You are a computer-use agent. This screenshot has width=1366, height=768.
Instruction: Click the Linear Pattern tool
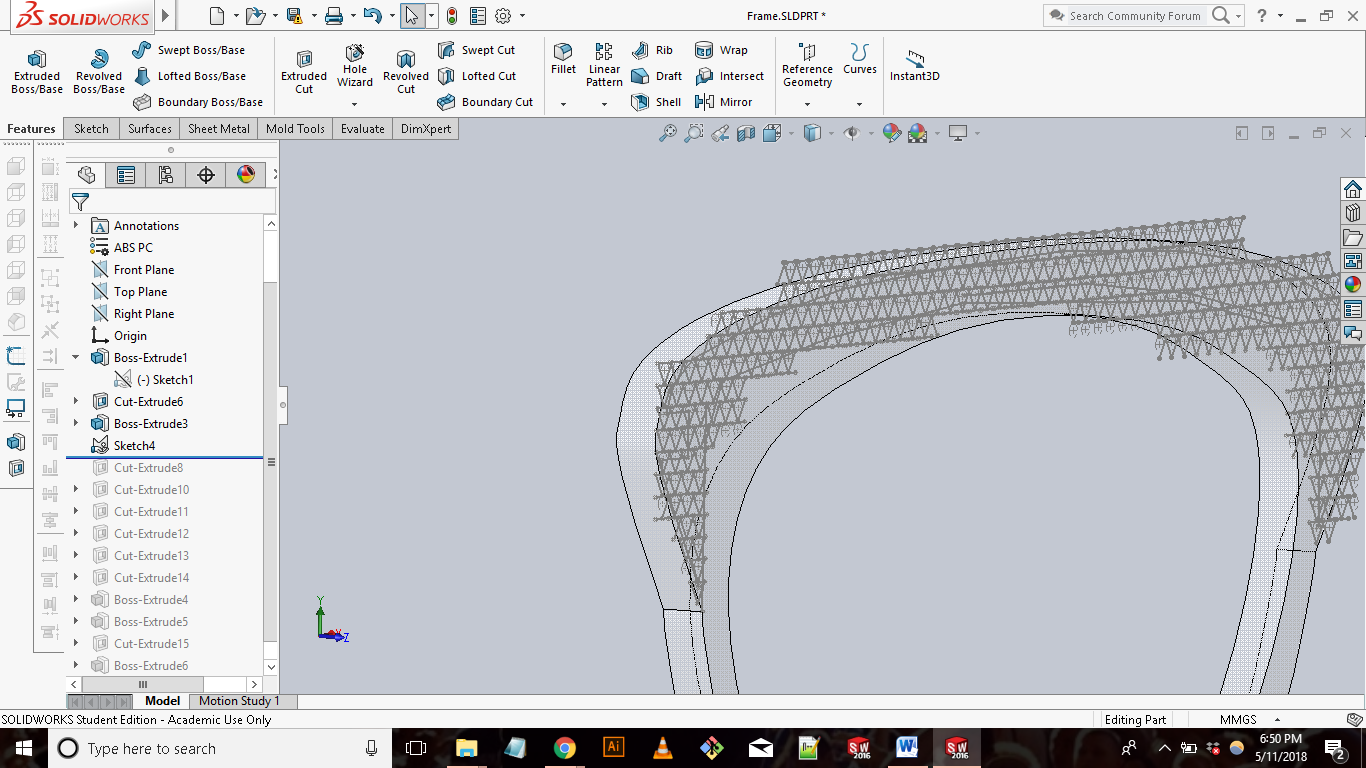[604, 65]
